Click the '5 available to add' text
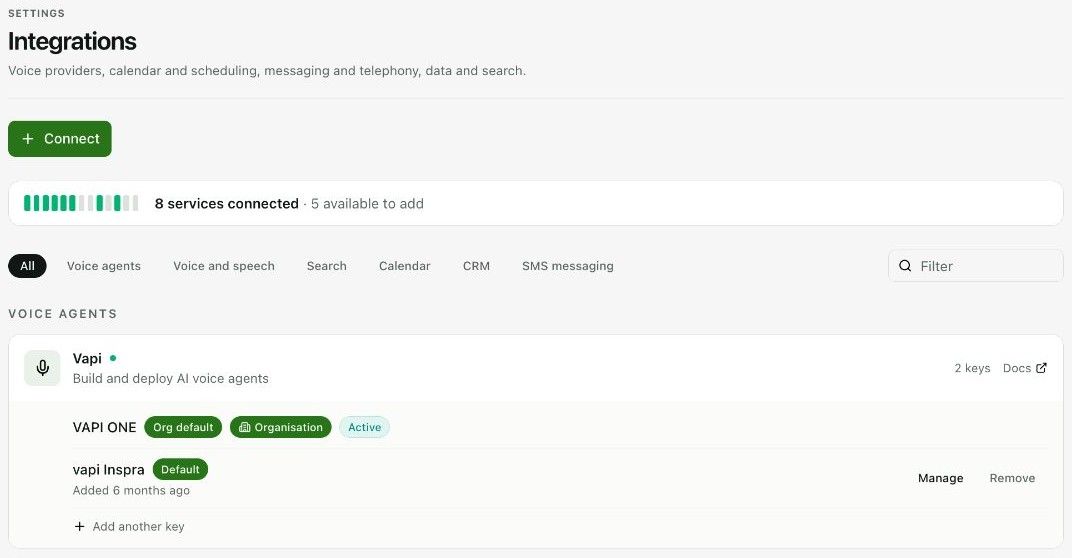This screenshot has height=558, width=1072. 367,204
